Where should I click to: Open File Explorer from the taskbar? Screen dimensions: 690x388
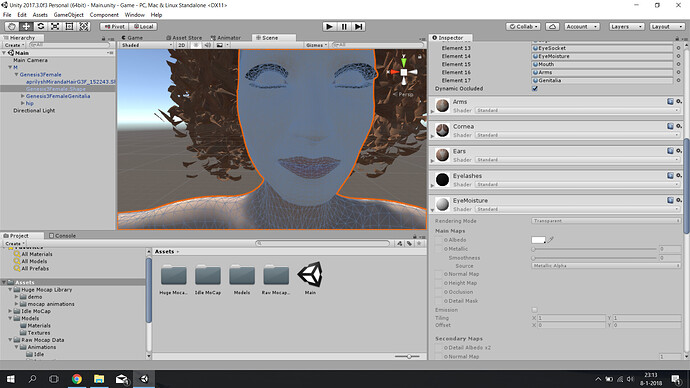[x=99, y=379]
